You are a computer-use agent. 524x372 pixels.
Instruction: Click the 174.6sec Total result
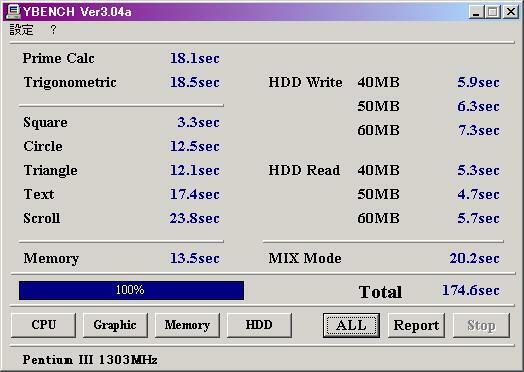click(471, 290)
